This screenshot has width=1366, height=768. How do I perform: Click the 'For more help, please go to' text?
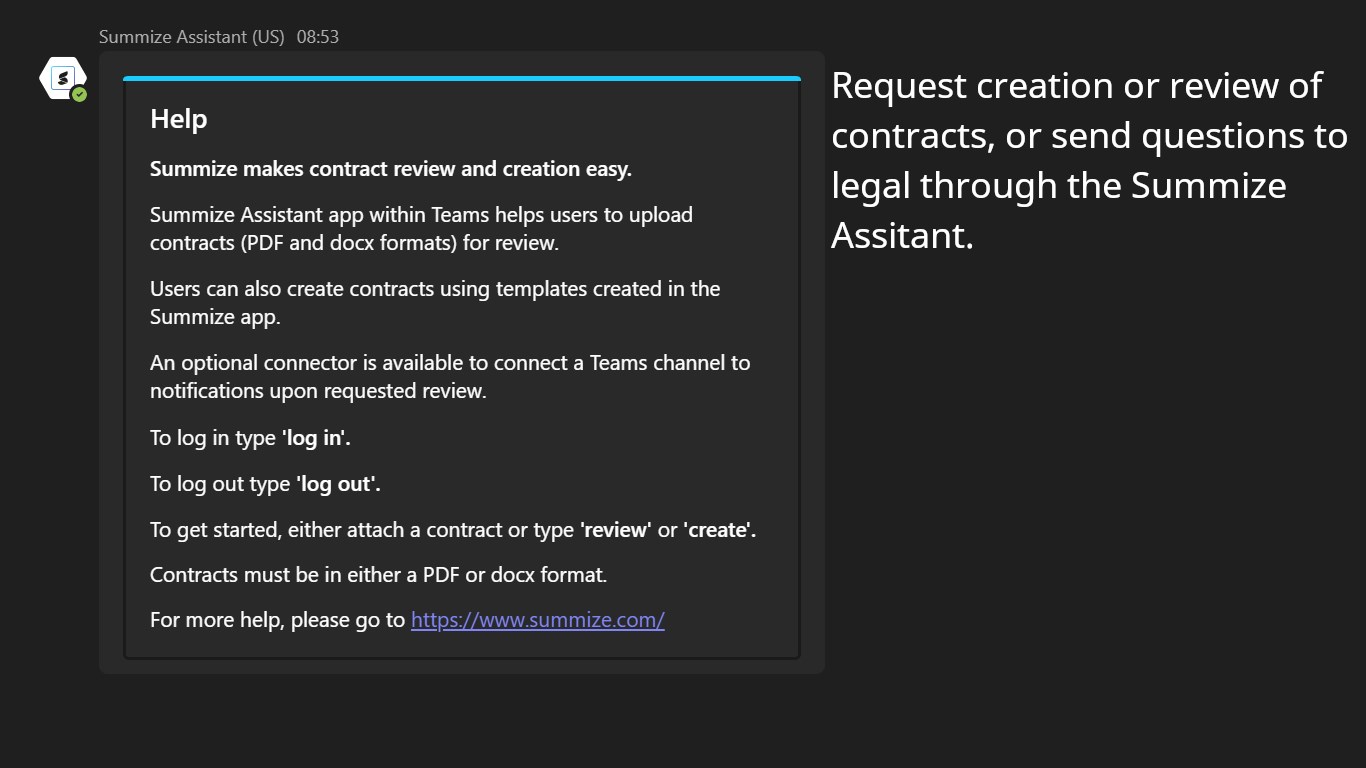[277, 620]
